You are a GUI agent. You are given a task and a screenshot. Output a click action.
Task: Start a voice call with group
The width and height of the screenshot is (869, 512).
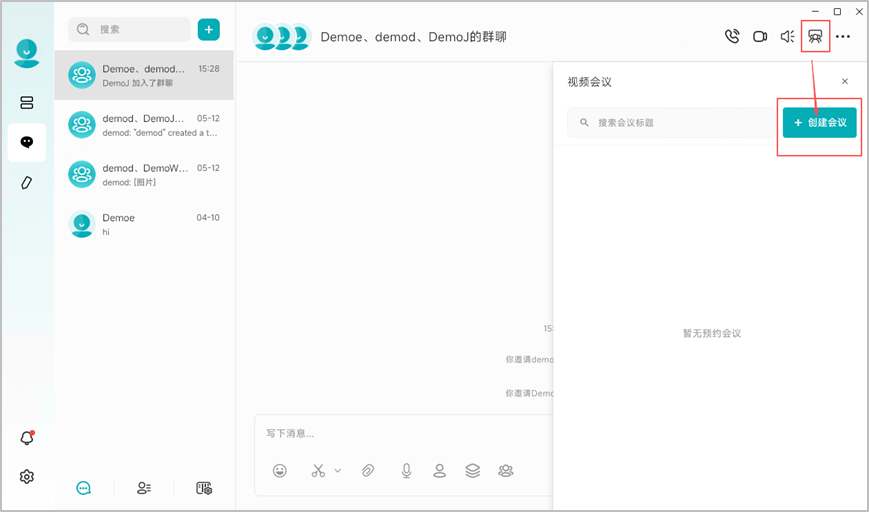point(732,37)
